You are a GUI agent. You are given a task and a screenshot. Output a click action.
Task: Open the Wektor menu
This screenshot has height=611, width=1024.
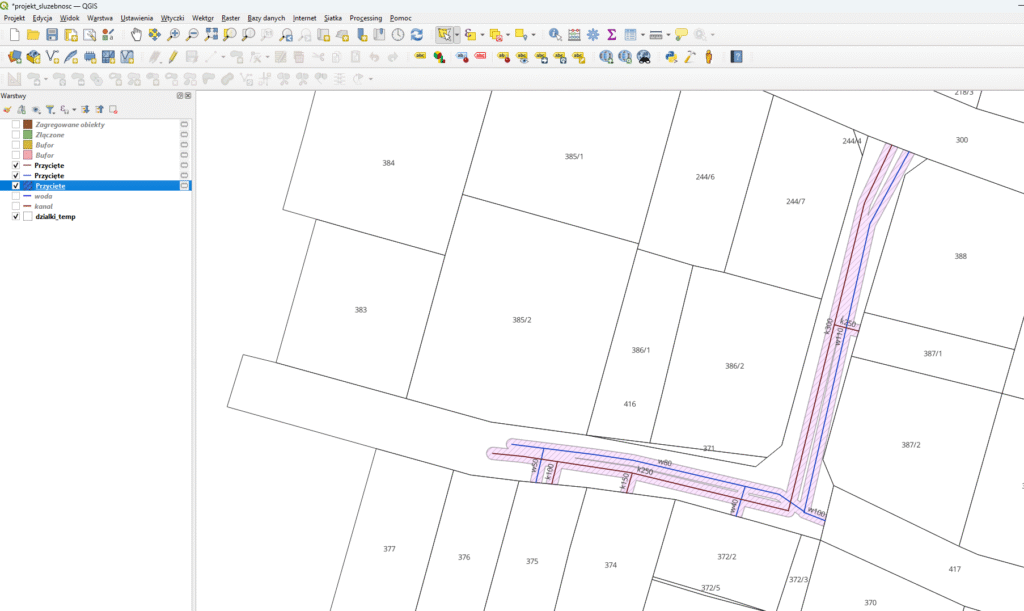click(x=202, y=18)
